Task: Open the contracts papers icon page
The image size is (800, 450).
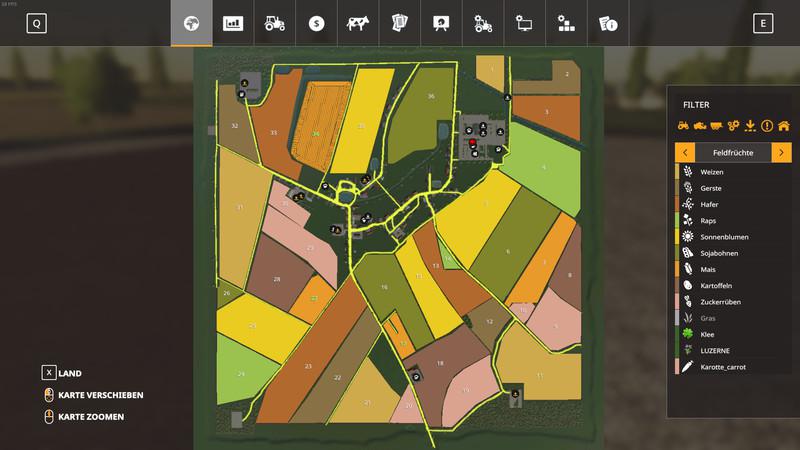Action: 399,23
